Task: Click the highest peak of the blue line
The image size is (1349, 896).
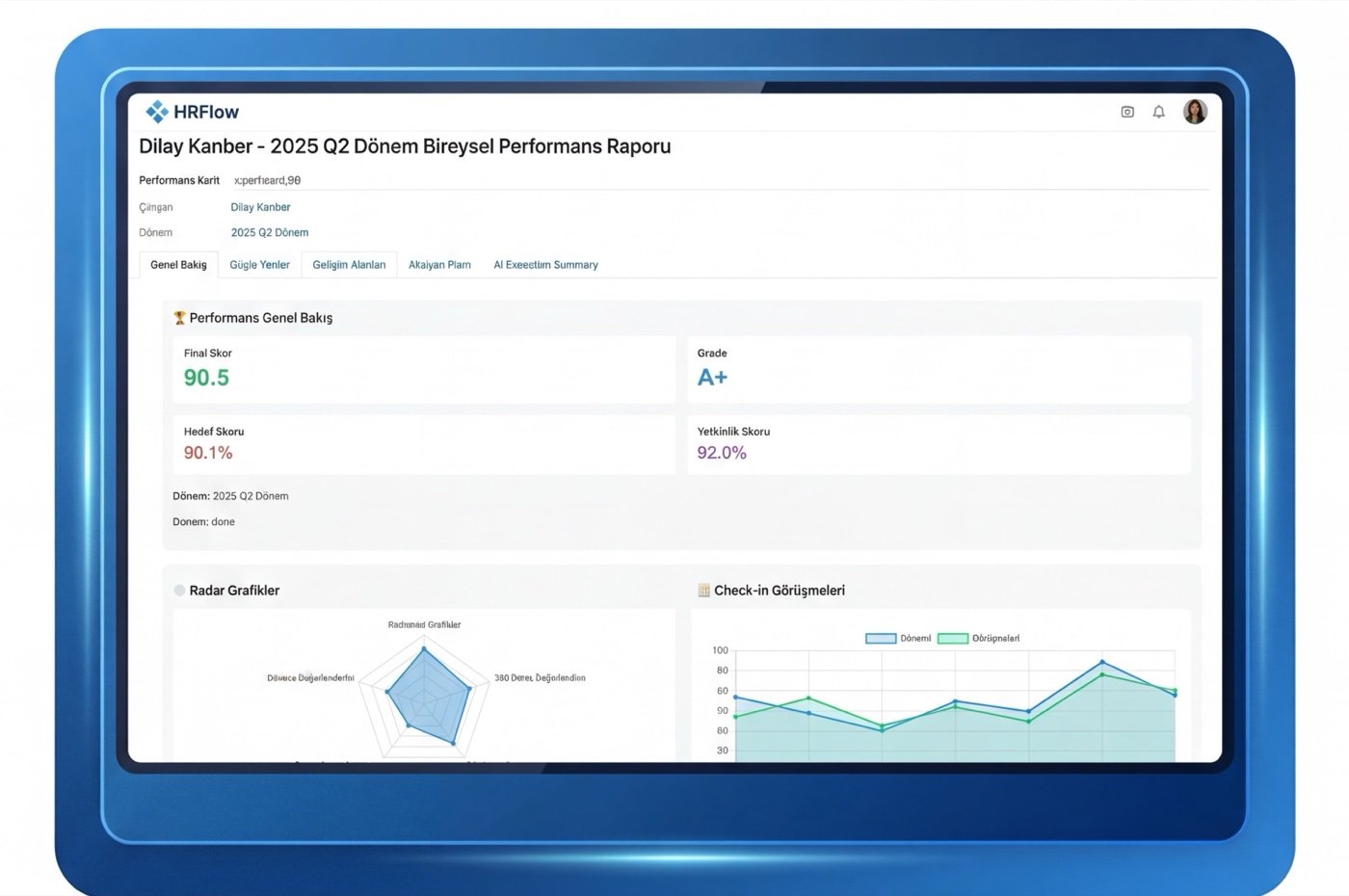Action: click(x=1102, y=662)
